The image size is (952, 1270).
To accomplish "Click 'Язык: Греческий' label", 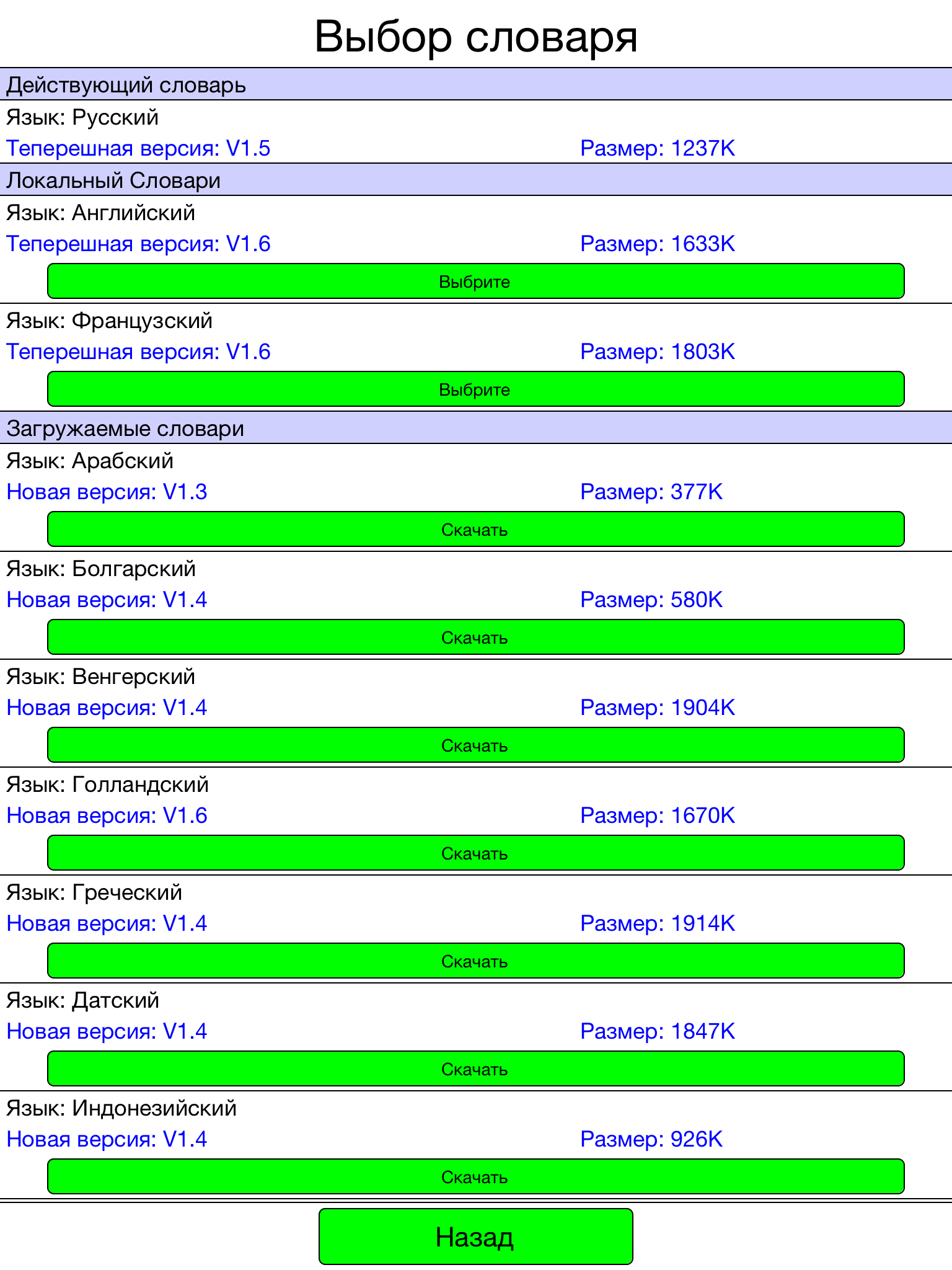I will coord(94,892).
